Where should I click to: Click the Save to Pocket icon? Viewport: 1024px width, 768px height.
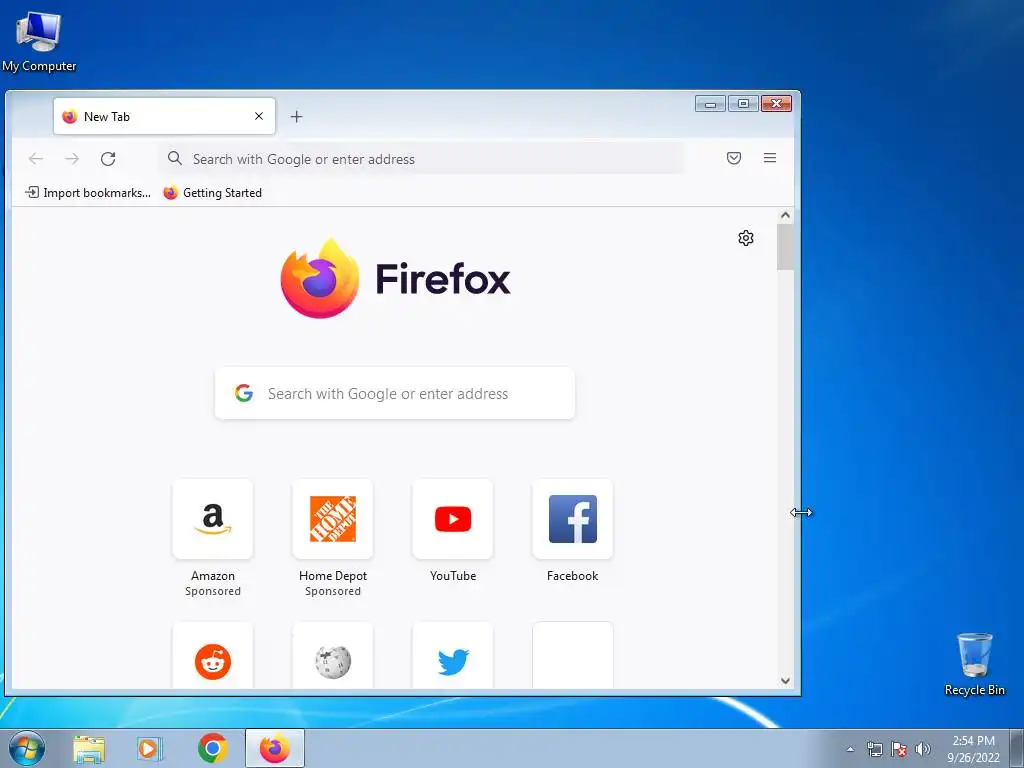click(x=734, y=158)
